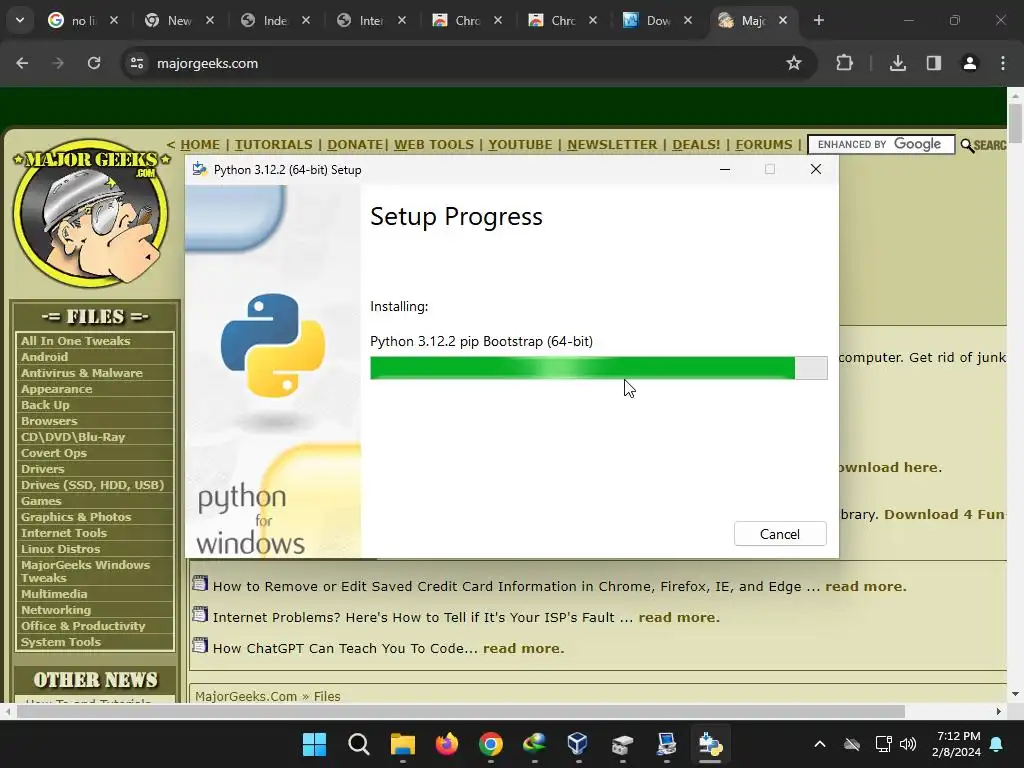
Task: Reload the majorgeeks.com page
Action: click(94, 63)
